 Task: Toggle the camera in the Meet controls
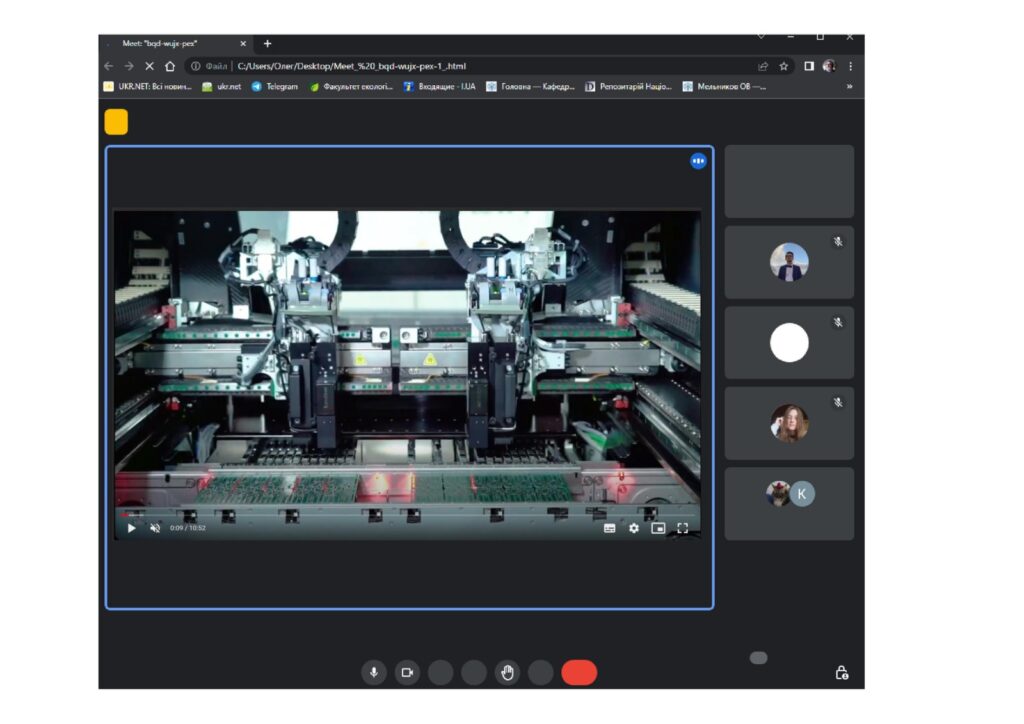tap(407, 673)
